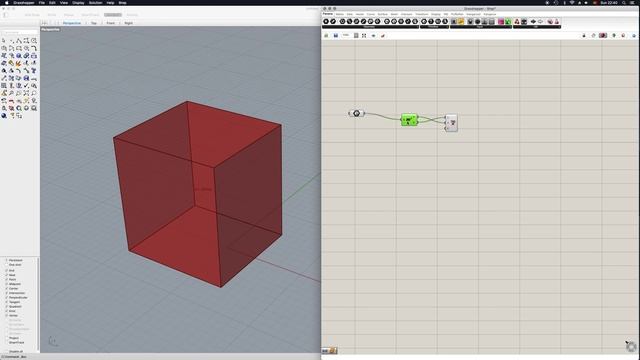Image resolution: width=640 pixels, height=360 pixels.
Task: Toggle Planar in Rhino toolbar
Action: click(x=69, y=15)
